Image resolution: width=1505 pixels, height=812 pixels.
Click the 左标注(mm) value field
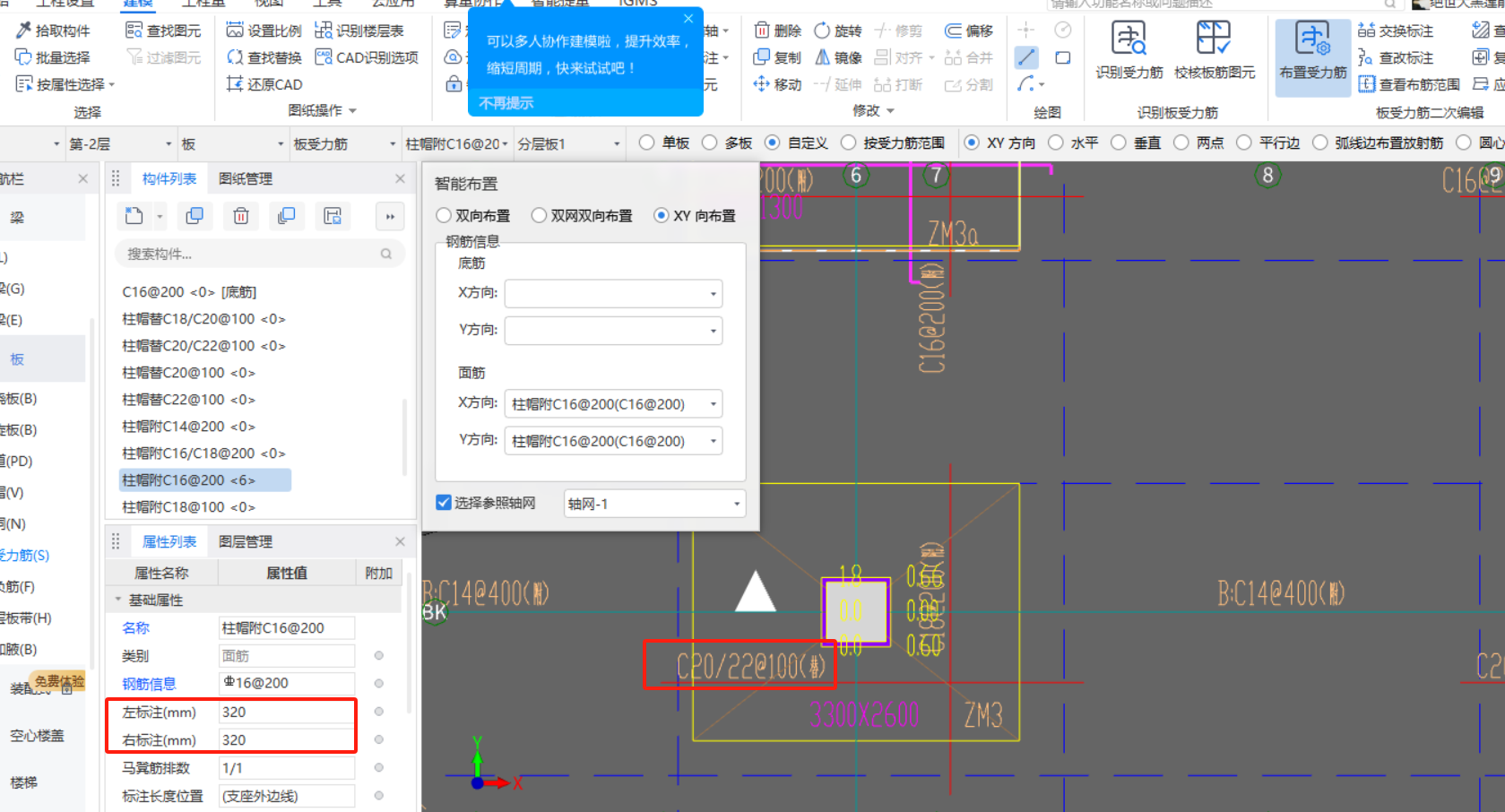click(287, 712)
